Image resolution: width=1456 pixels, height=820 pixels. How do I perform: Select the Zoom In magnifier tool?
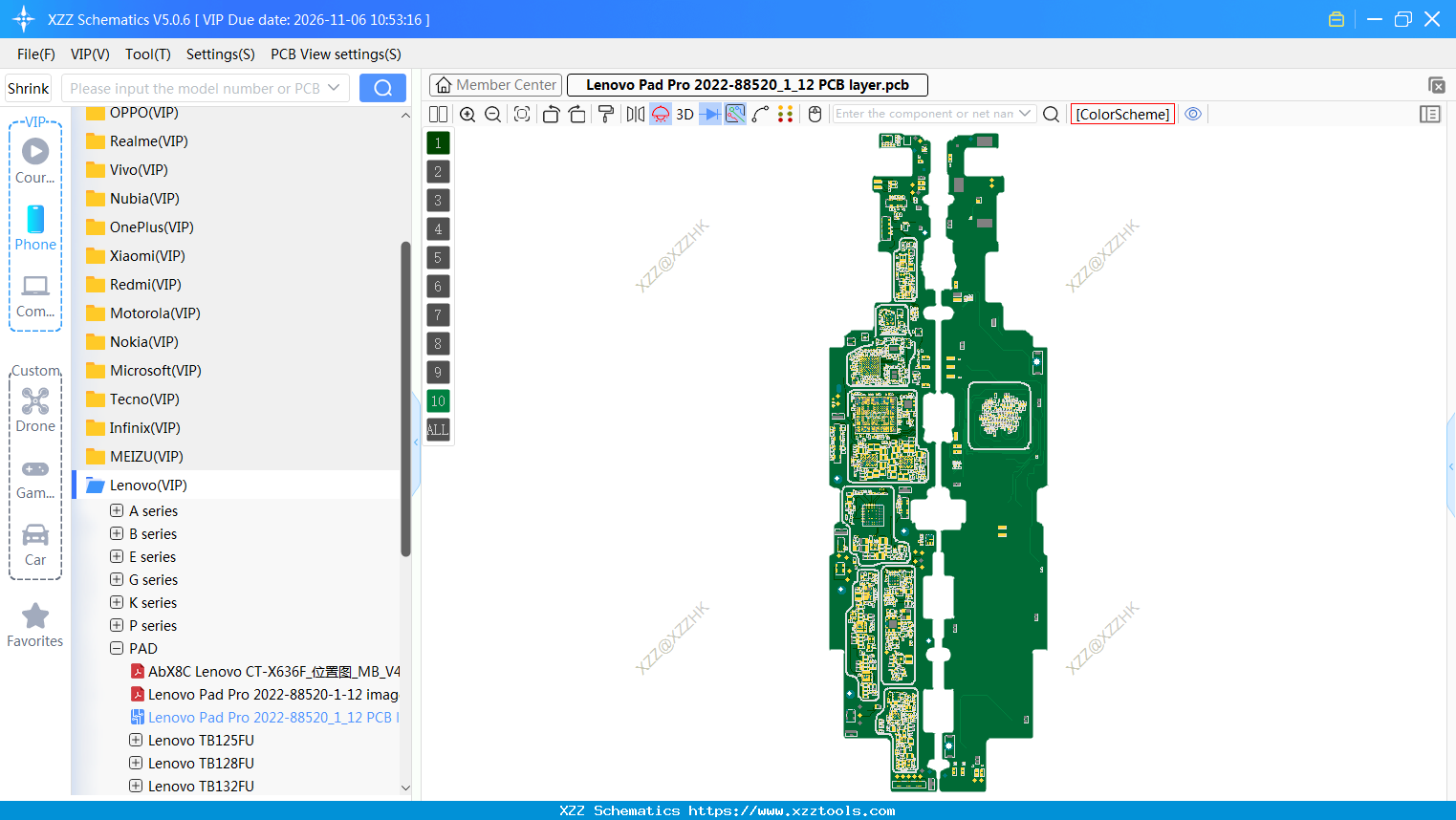pyautogui.click(x=467, y=114)
